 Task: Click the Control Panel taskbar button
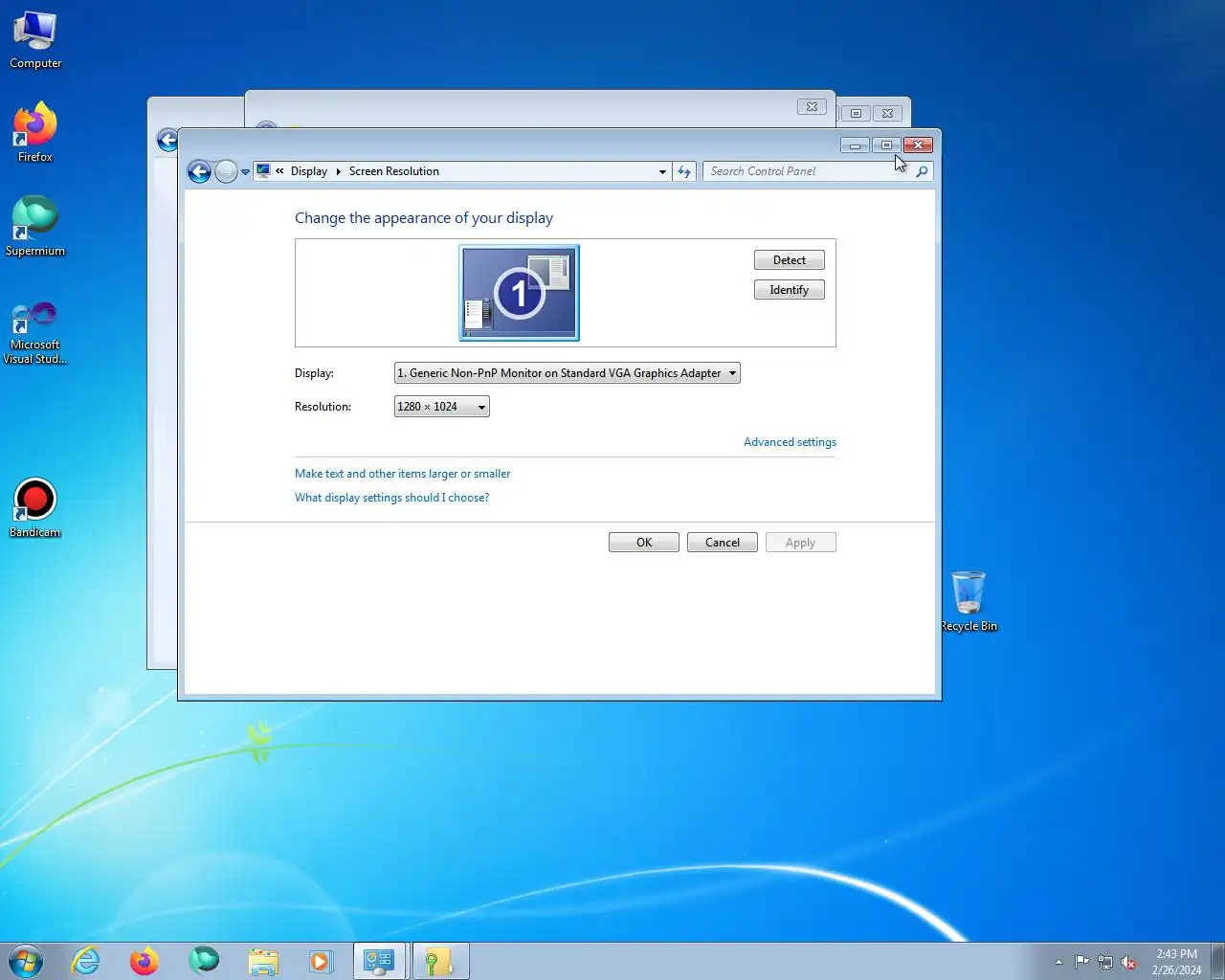(x=380, y=961)
